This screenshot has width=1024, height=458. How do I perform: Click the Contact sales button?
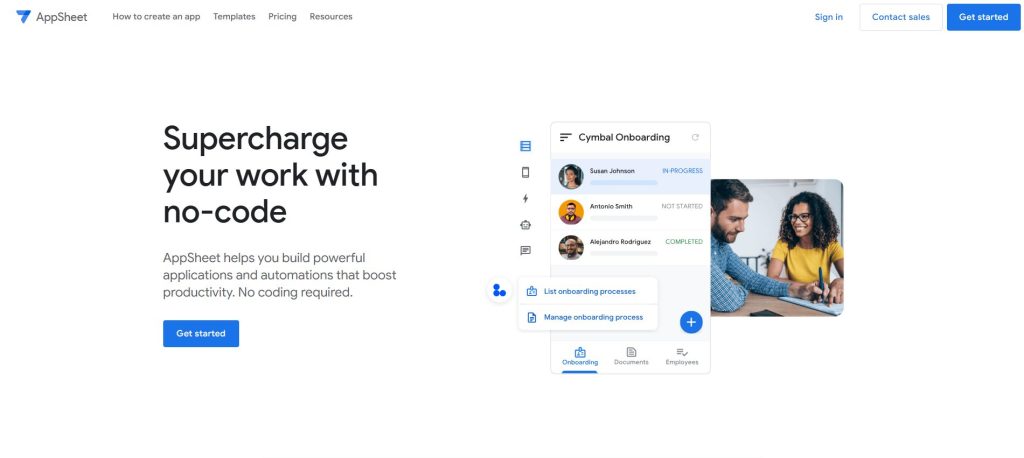tap(900, 17)
